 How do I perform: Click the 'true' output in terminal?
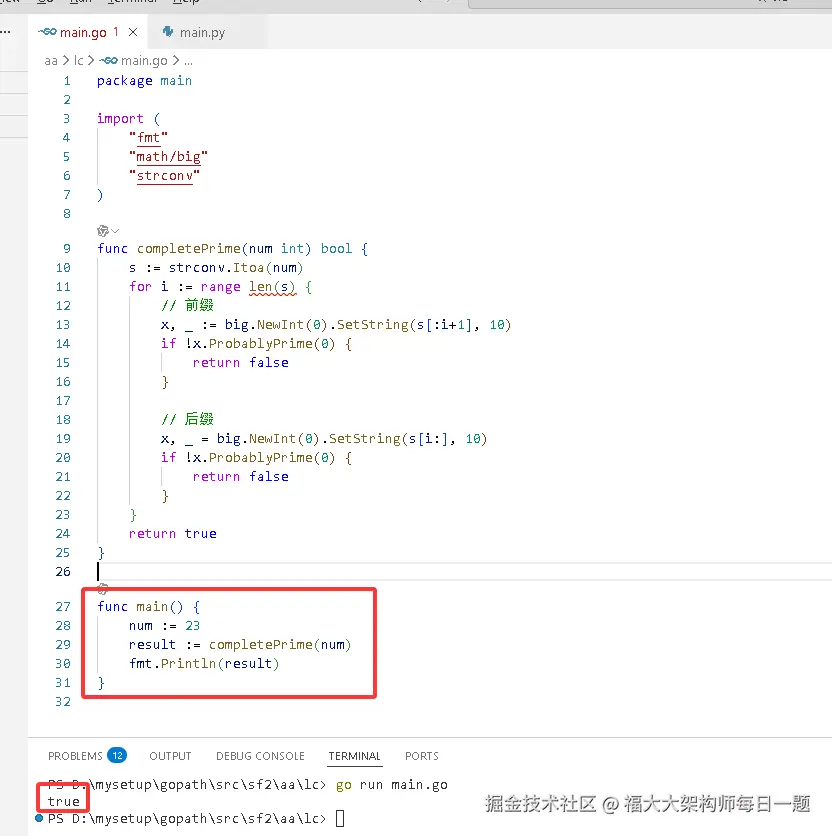[63, 801]
